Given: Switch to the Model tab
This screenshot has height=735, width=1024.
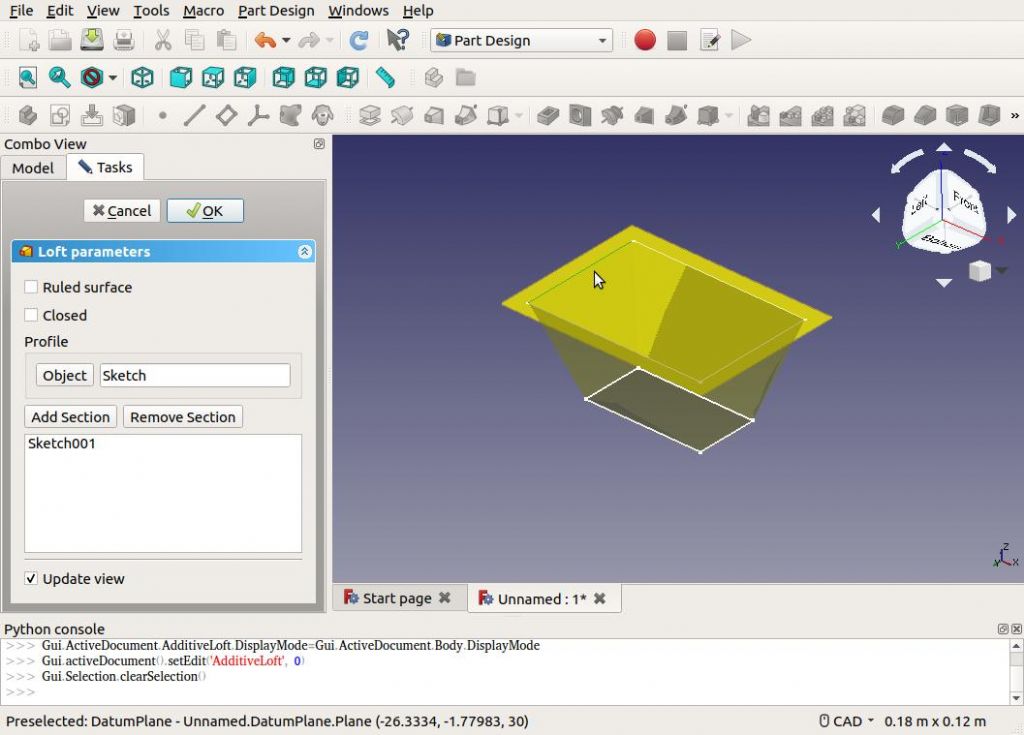Looking at the screenshot, I should pos(33,168).
